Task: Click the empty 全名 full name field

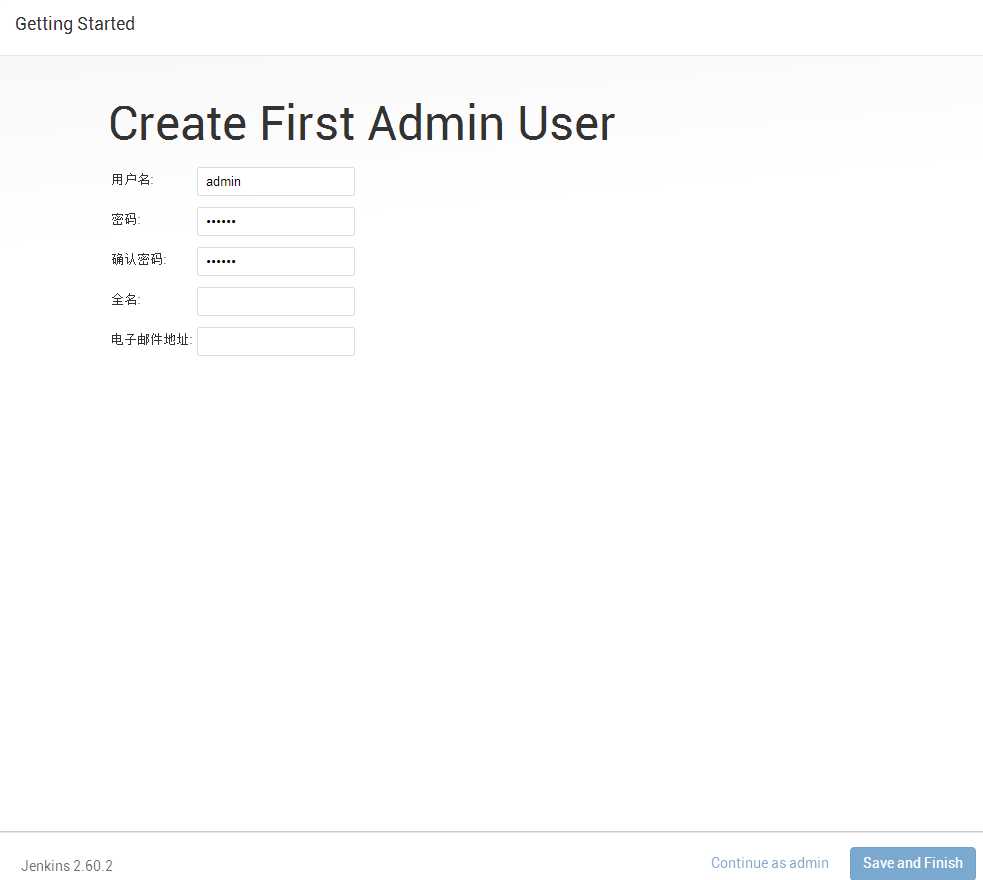Action: (x=276, y=301)
